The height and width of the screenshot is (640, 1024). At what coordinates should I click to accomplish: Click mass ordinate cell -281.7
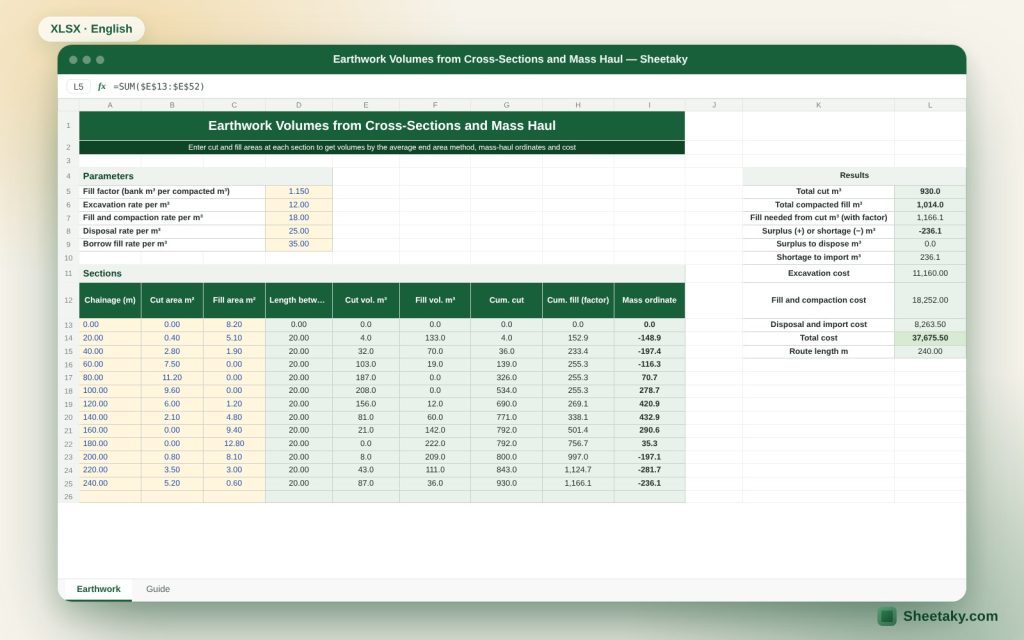[649, 470]
